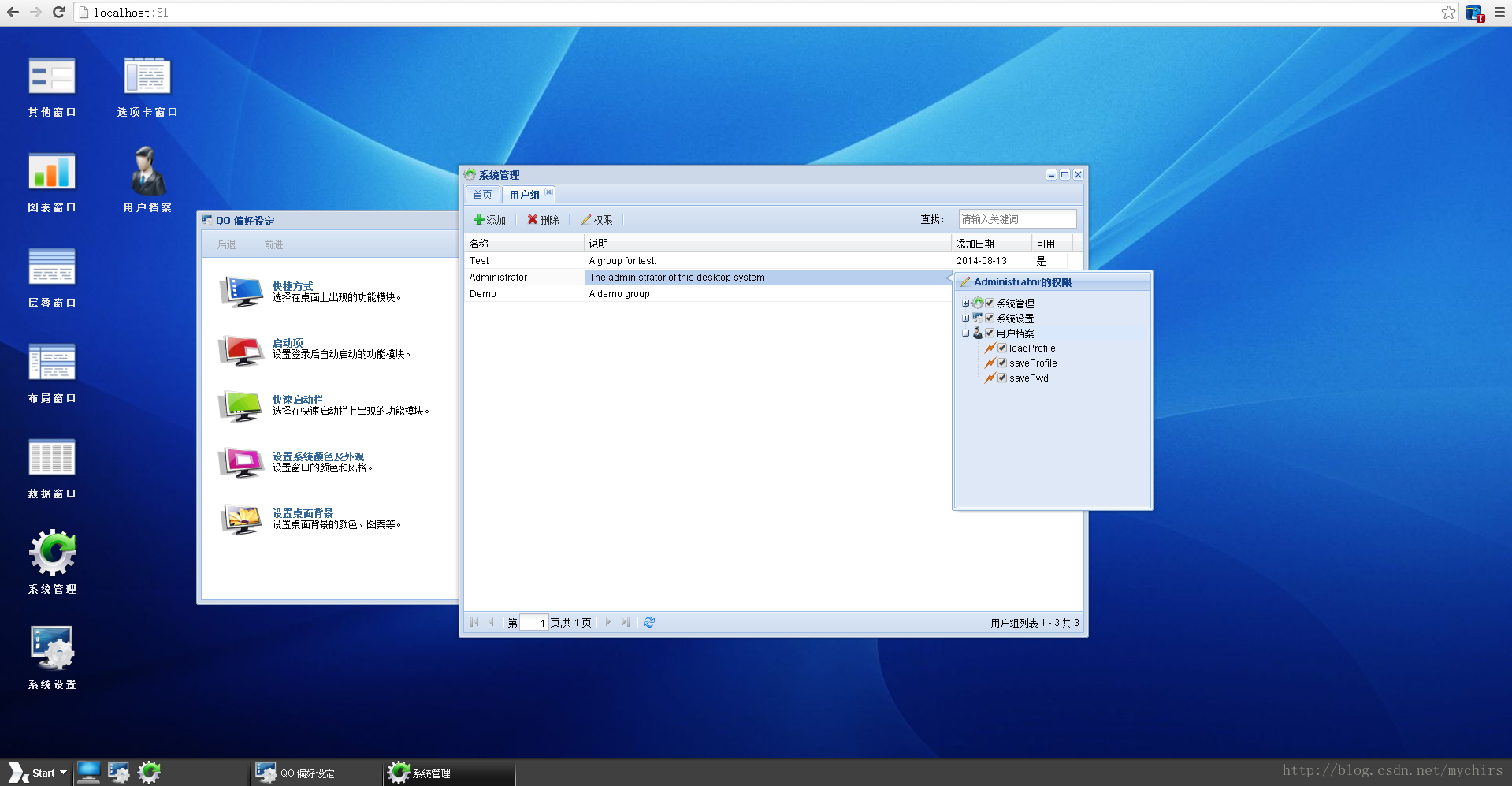Go to first page in the paging toolbar
1512x786 pixels.
(x=474, y=622)
